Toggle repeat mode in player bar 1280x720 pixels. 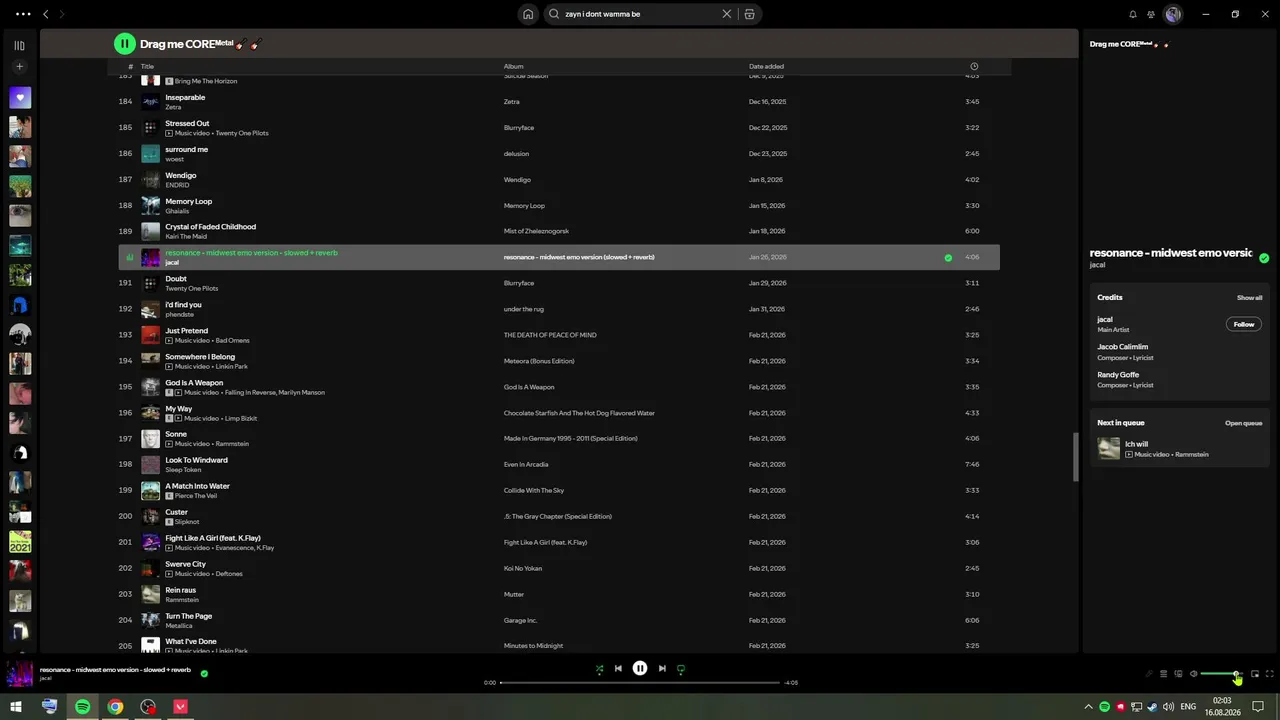click(681, 669)
